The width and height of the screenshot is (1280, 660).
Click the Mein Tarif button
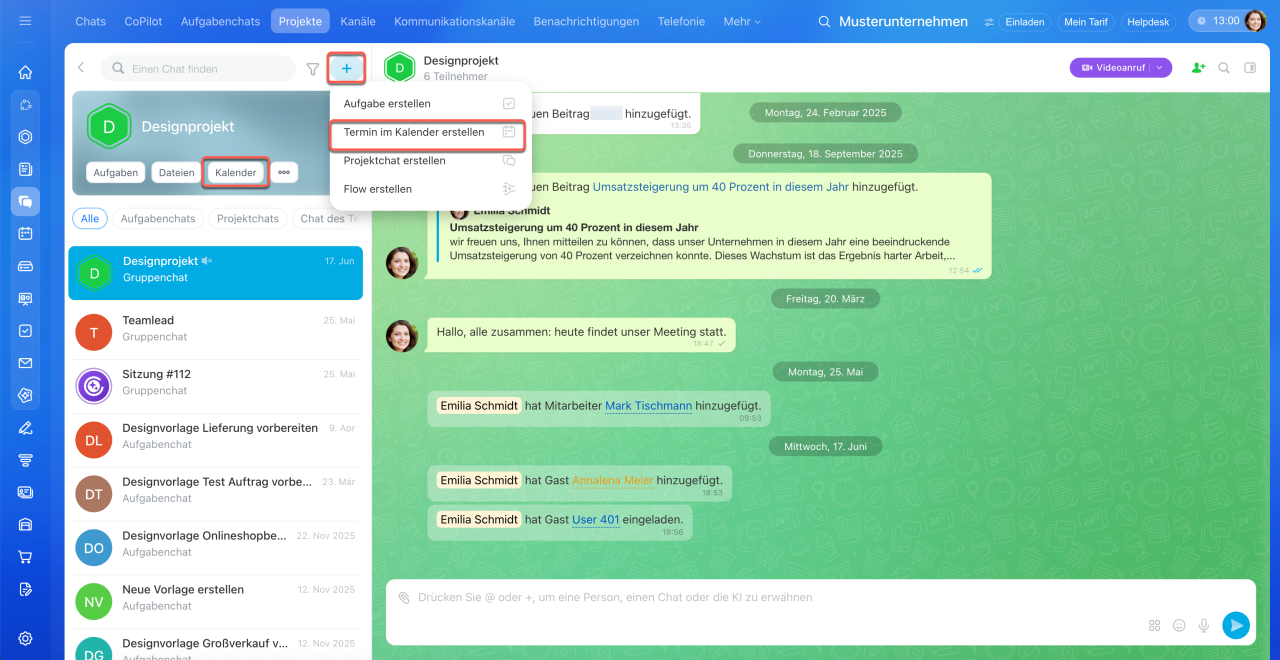point(1086,21)
